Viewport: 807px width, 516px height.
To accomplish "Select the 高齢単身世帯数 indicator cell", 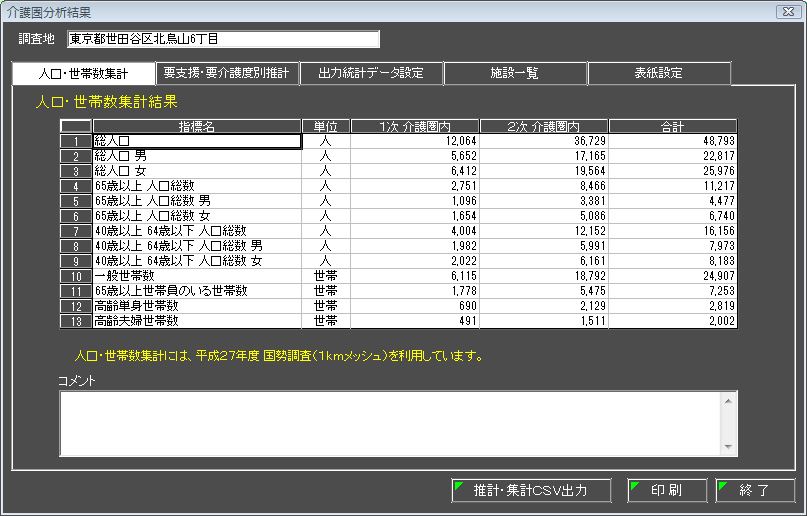I will pos(197,306).
